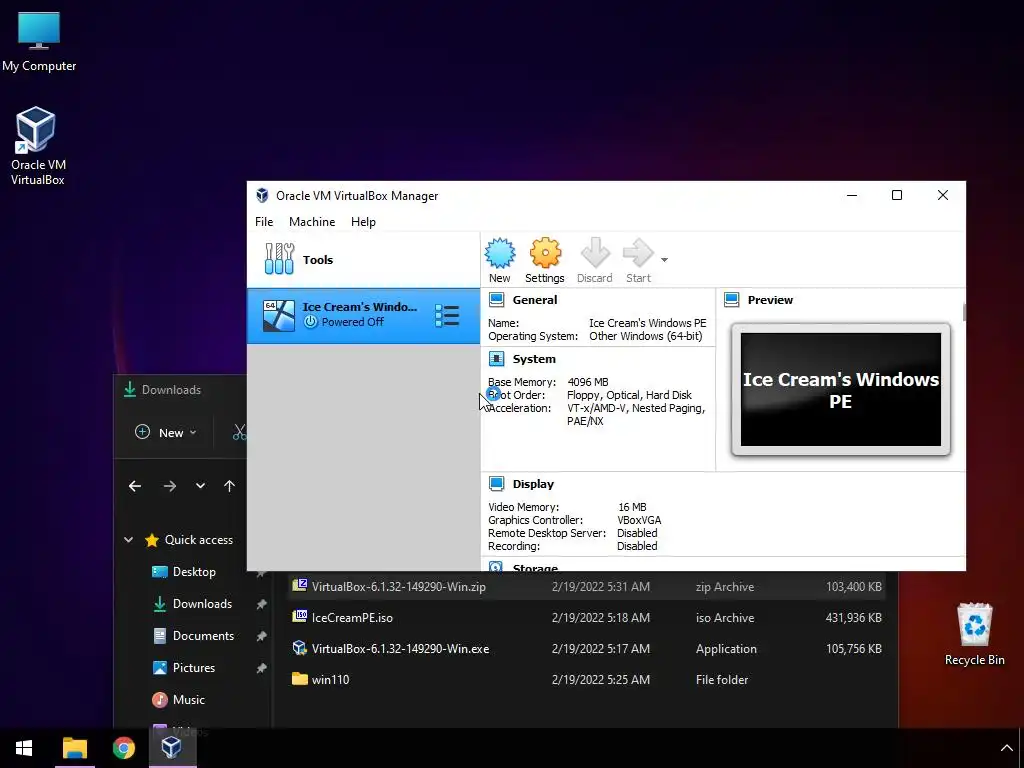Click the Cut scissors icon in File Explorer

tap(239, 432)
